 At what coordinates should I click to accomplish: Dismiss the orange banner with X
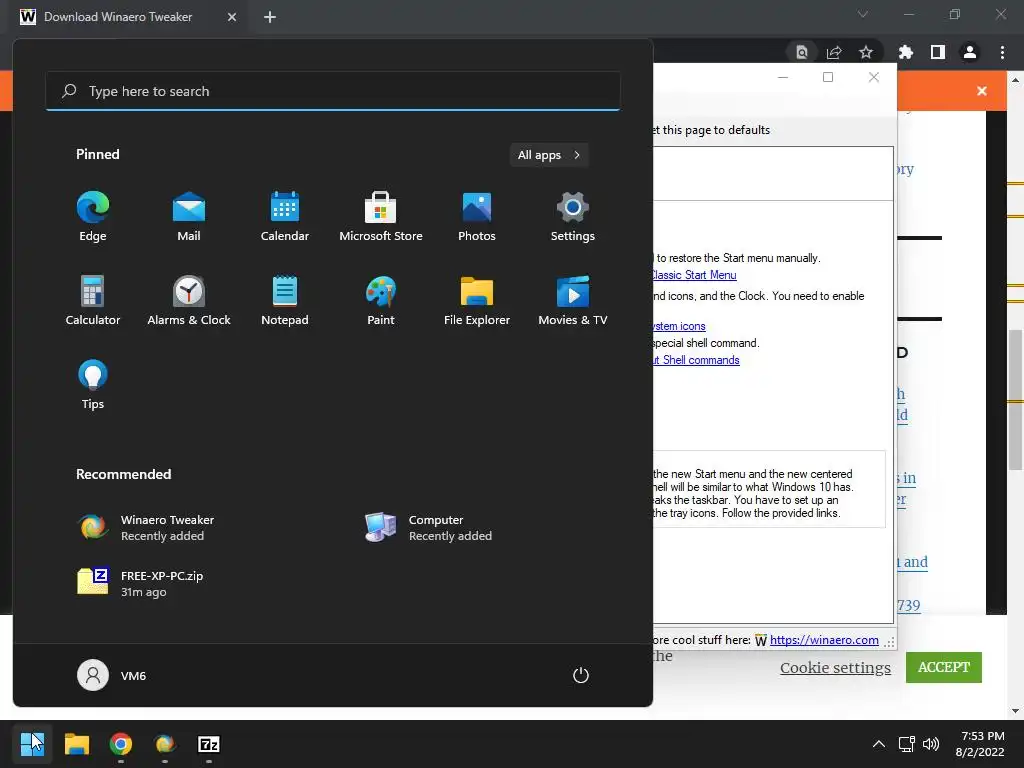click(982, 91)
